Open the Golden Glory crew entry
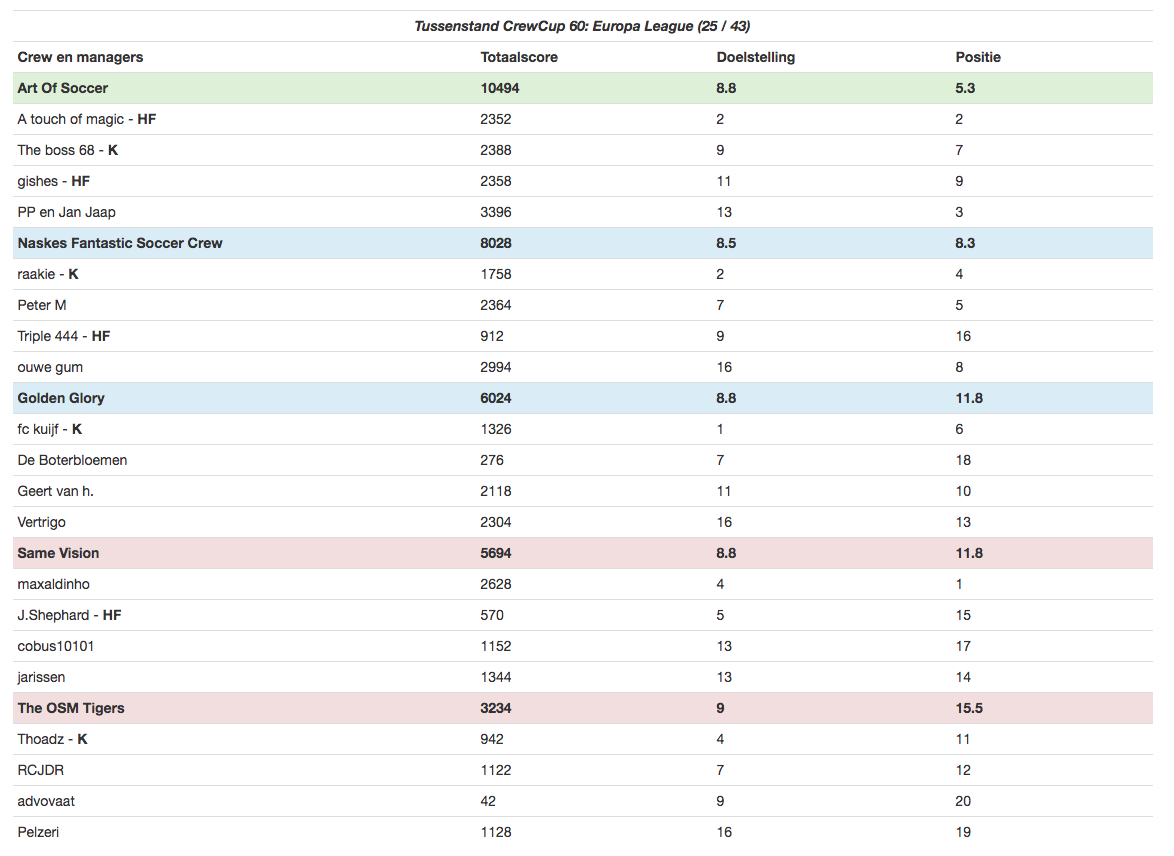Viewport: 1174px width, 856px height. [x=61, y=398]
